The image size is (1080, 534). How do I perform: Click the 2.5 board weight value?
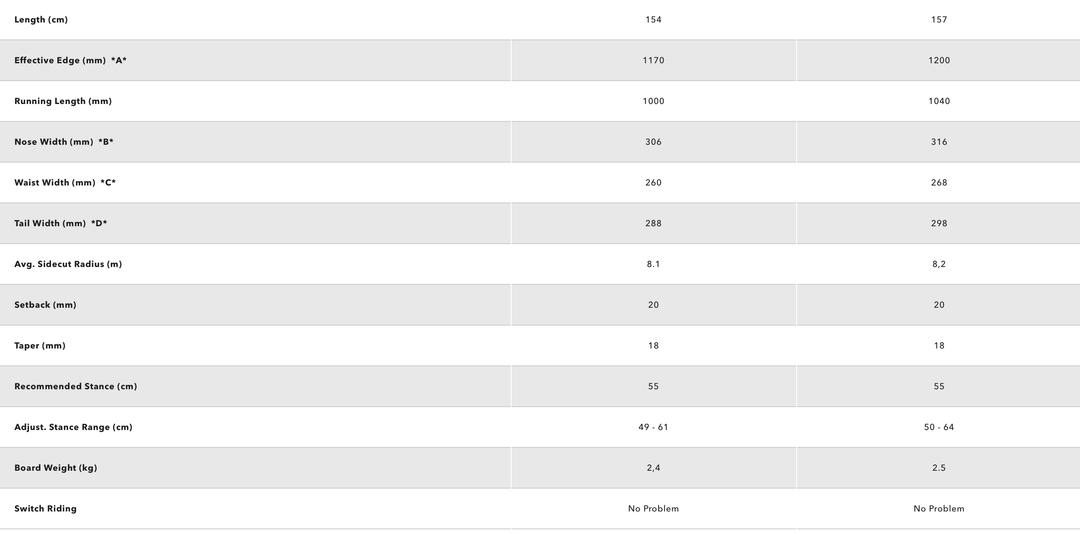939,468
